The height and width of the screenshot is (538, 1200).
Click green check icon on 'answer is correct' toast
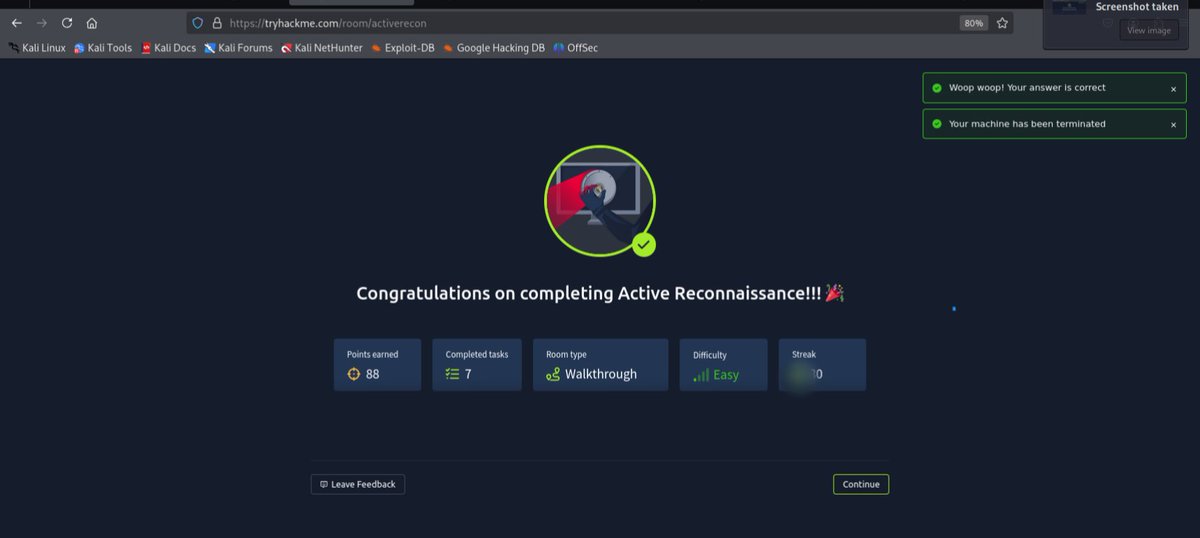click(937, 88)
